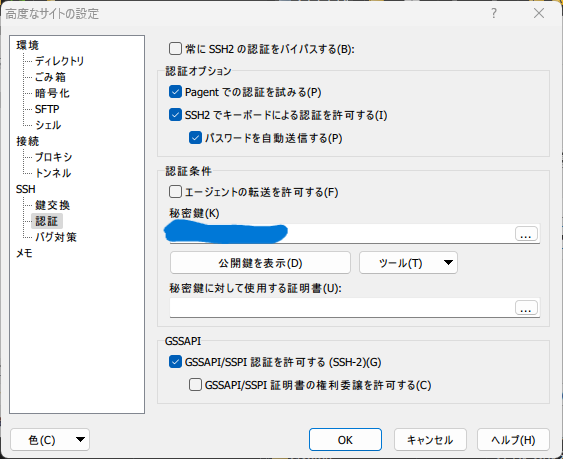
Task: Open ヘルプ button
Action: pyautogui.click(x=513, y=440)
